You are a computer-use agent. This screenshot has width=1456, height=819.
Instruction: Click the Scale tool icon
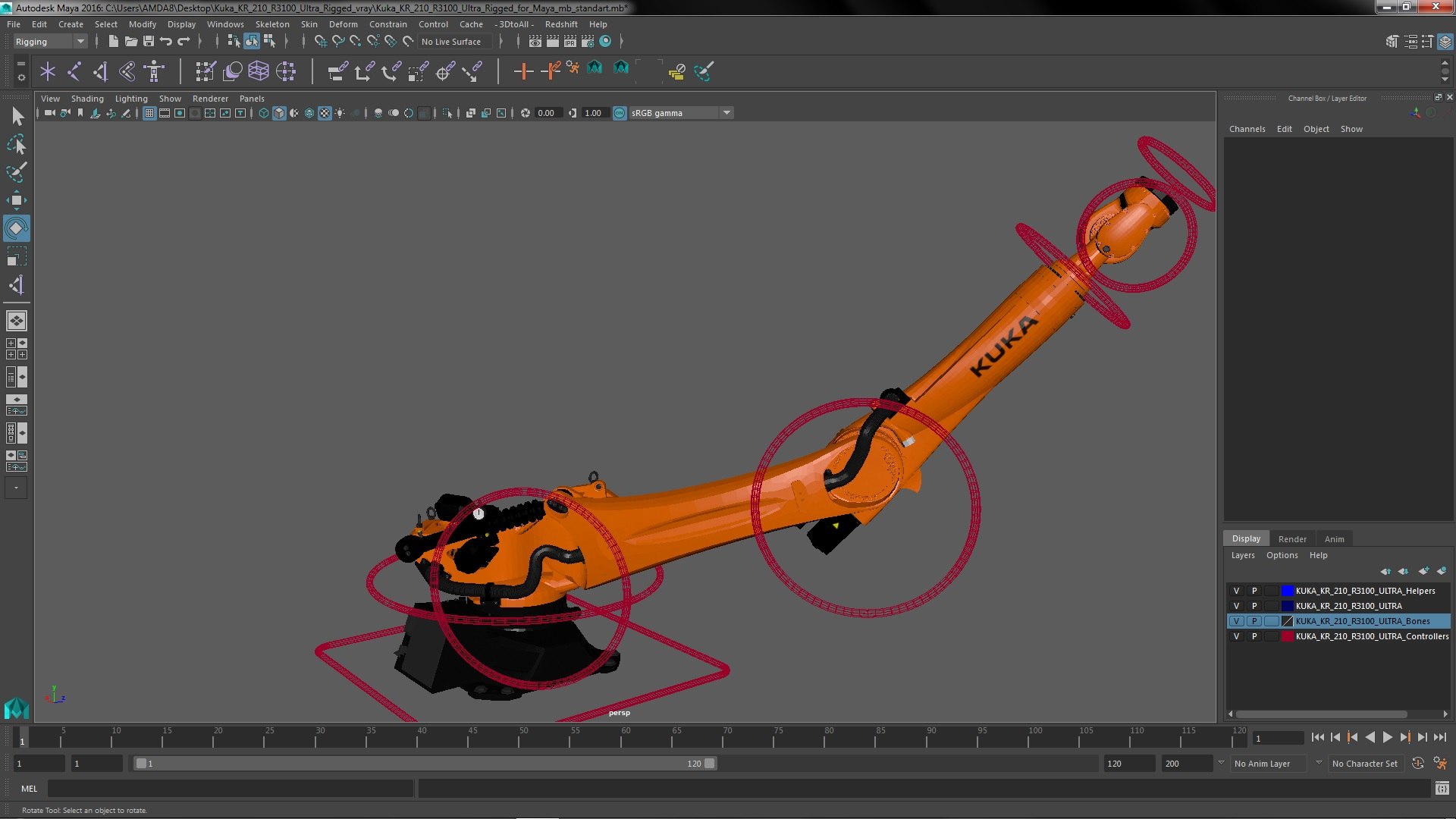(17, 256)
